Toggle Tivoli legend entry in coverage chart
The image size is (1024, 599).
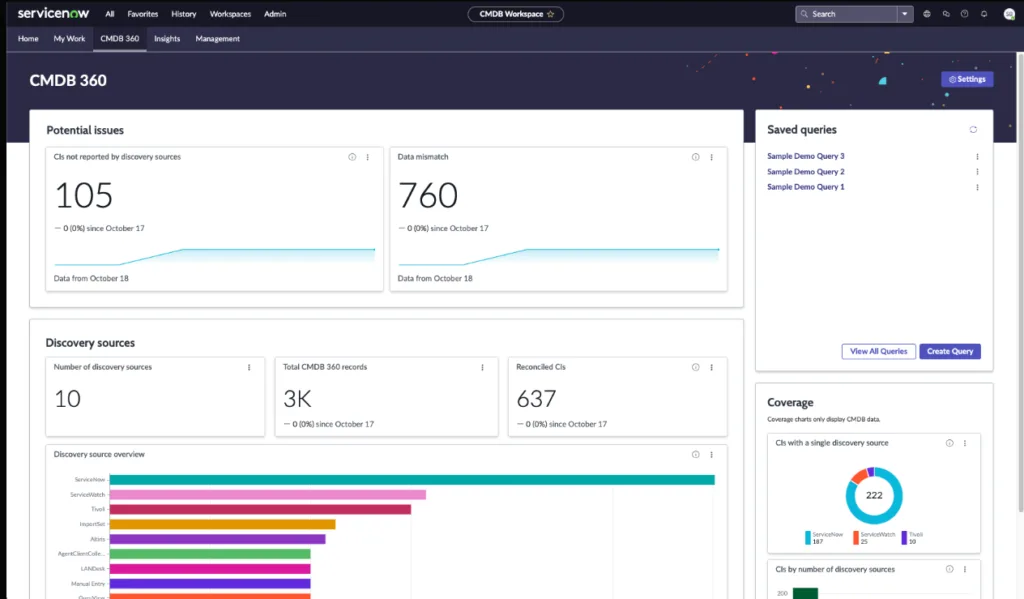coord(914,535)
